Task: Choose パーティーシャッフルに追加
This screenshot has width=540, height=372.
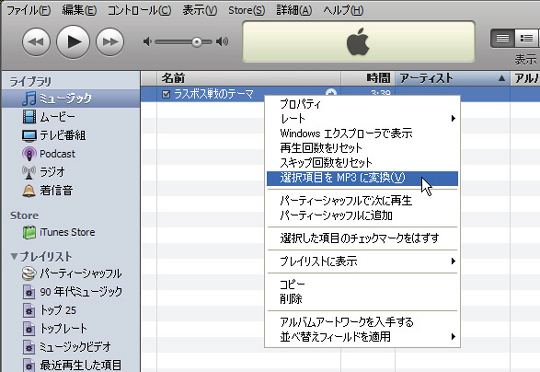Action: (x=362, y=215)
